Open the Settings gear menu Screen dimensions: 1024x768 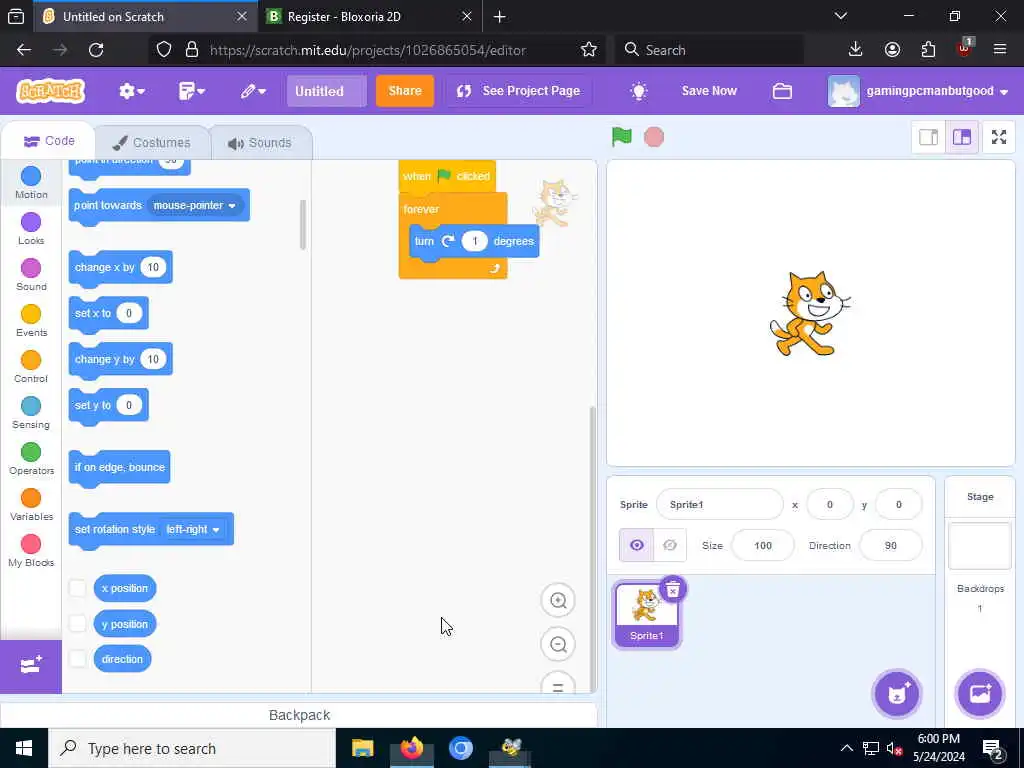tap(131, 91)
